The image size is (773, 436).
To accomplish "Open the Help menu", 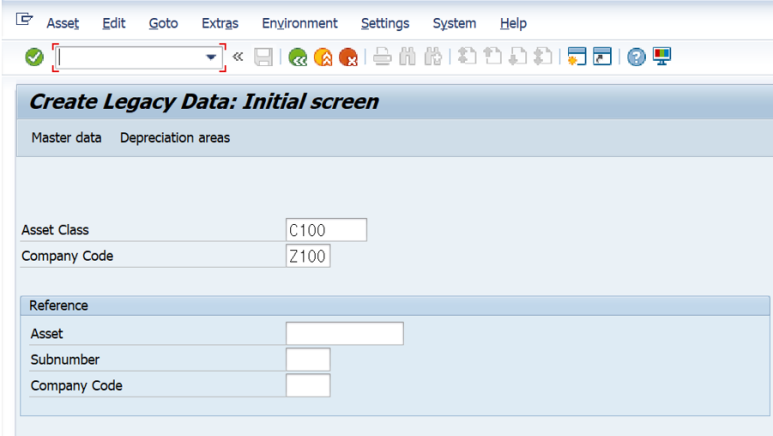I will point(513,23).
